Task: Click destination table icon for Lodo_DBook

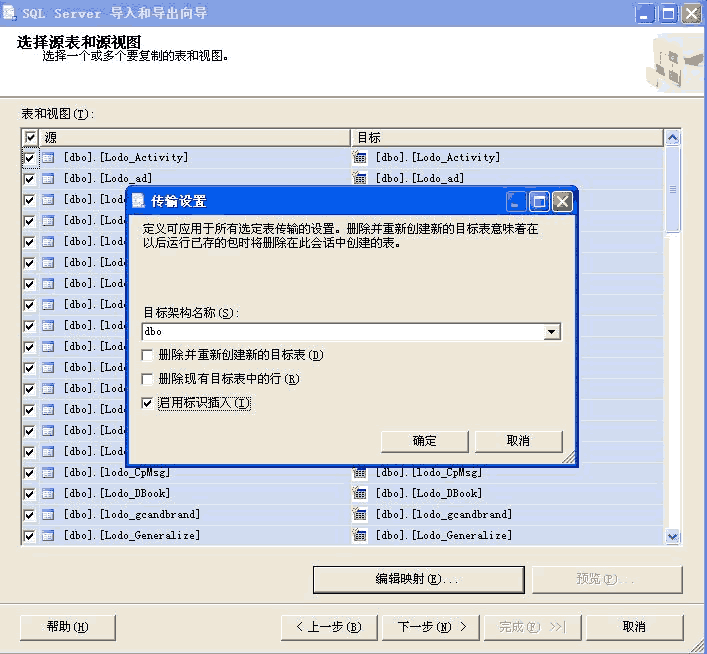Action: pyautogui.click(x=360, y=494)
